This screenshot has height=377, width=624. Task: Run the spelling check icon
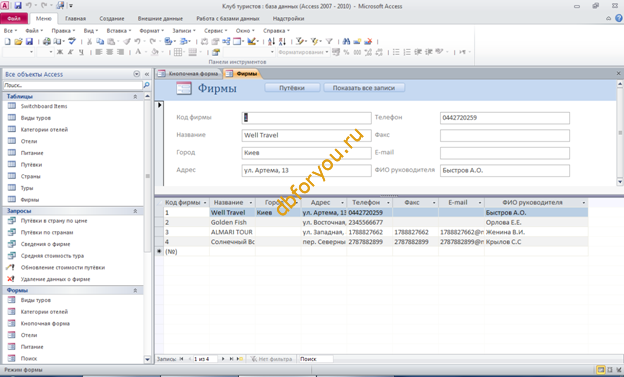[x=72, y=41]
